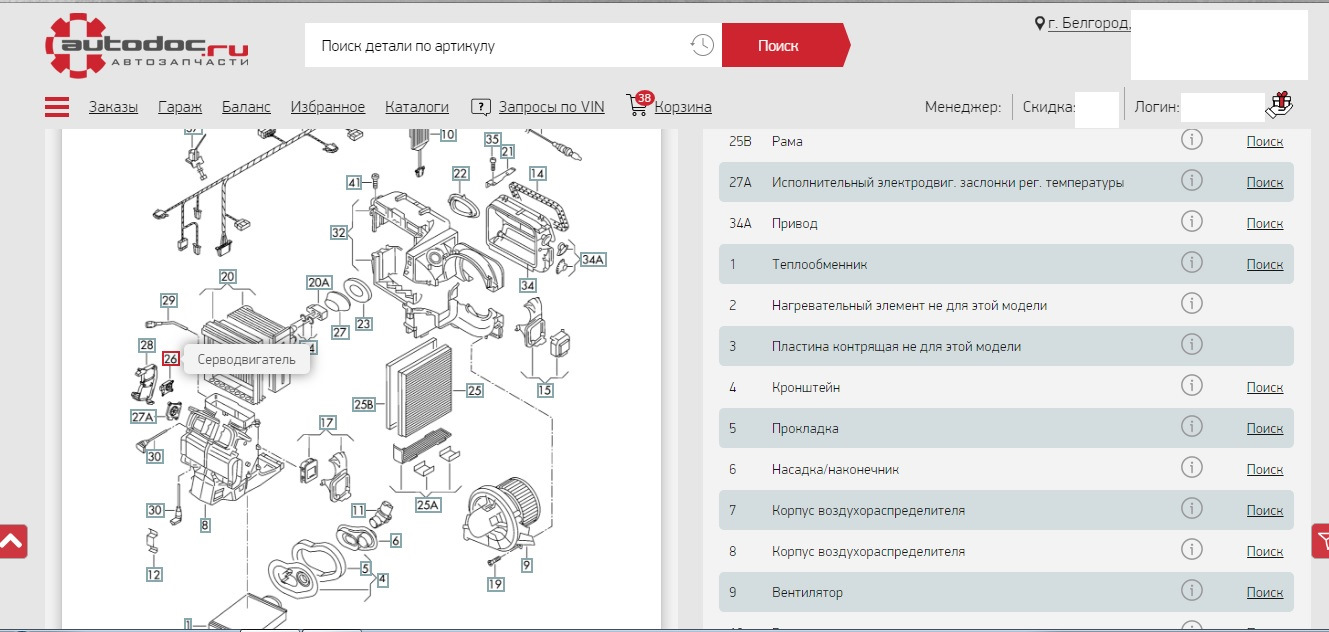
Task: Show info for row 8 Корпус воздухораспределителя
Action: coord(1191,550)
